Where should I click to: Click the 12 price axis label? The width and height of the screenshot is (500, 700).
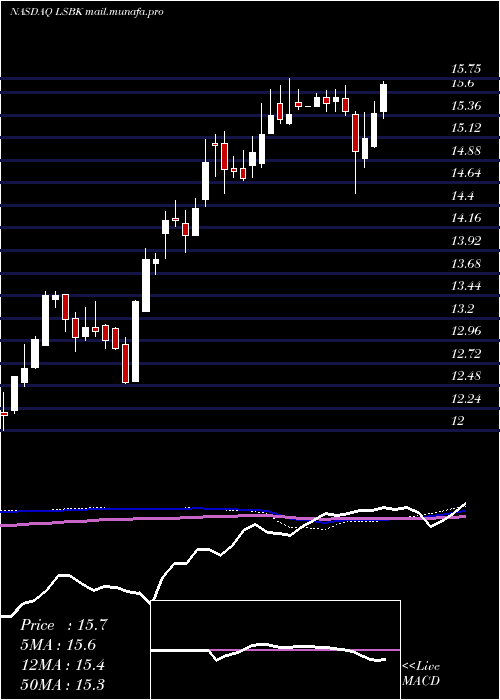coord(458,421)
